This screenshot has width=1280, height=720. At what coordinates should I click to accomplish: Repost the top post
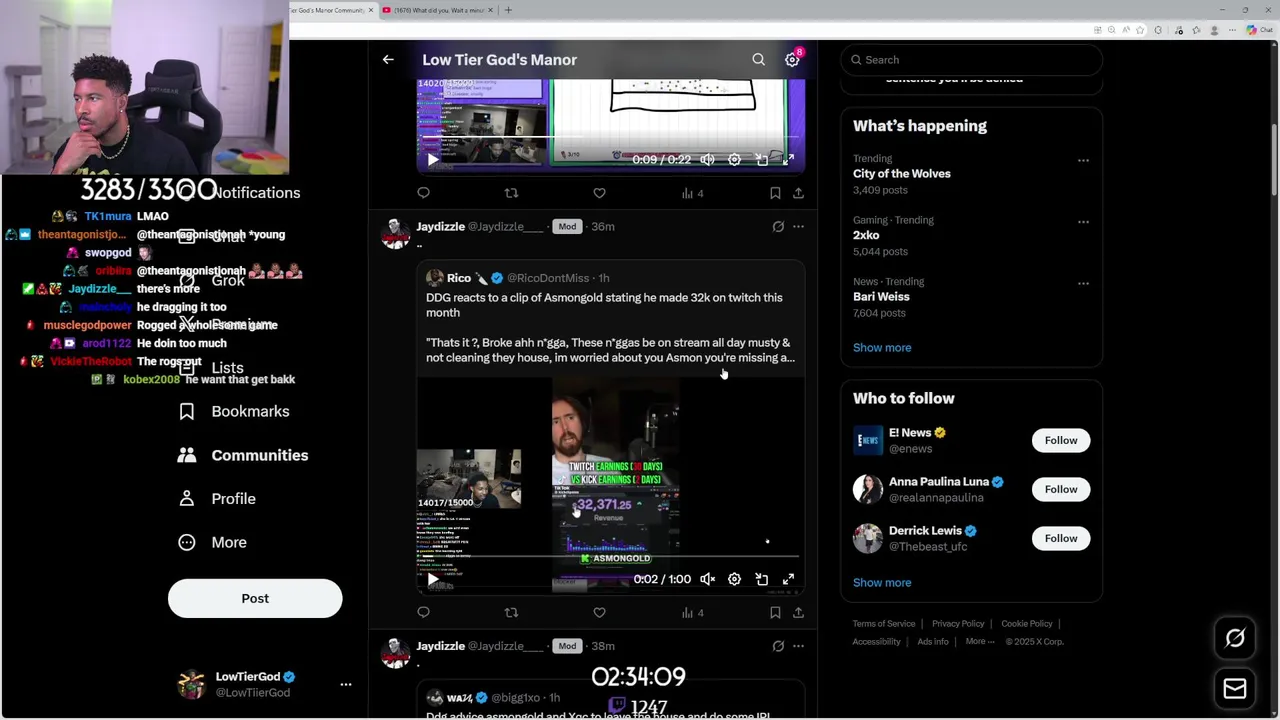tap(511, 193)
